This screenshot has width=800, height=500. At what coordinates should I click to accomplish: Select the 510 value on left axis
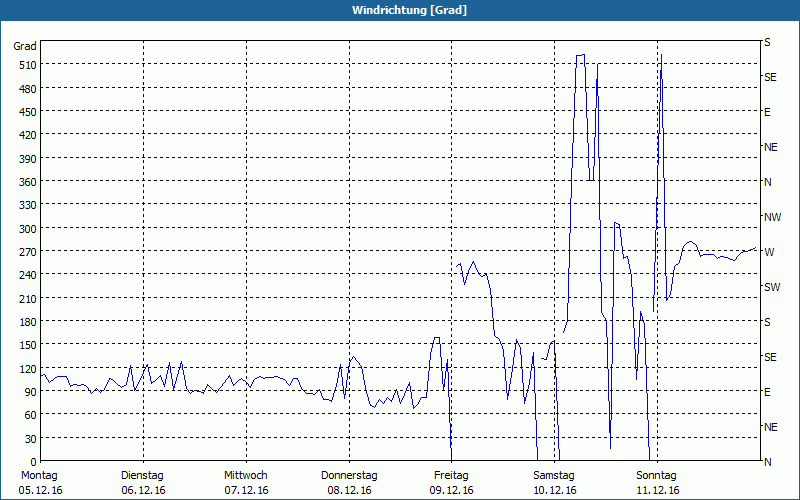(28, 65)
